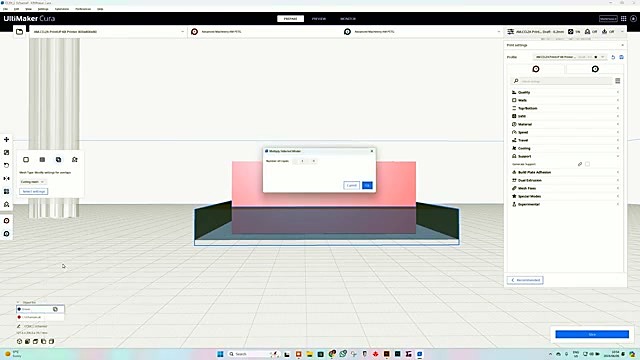
Task: Click the Recommended button
Action: [x=525, y=280]
